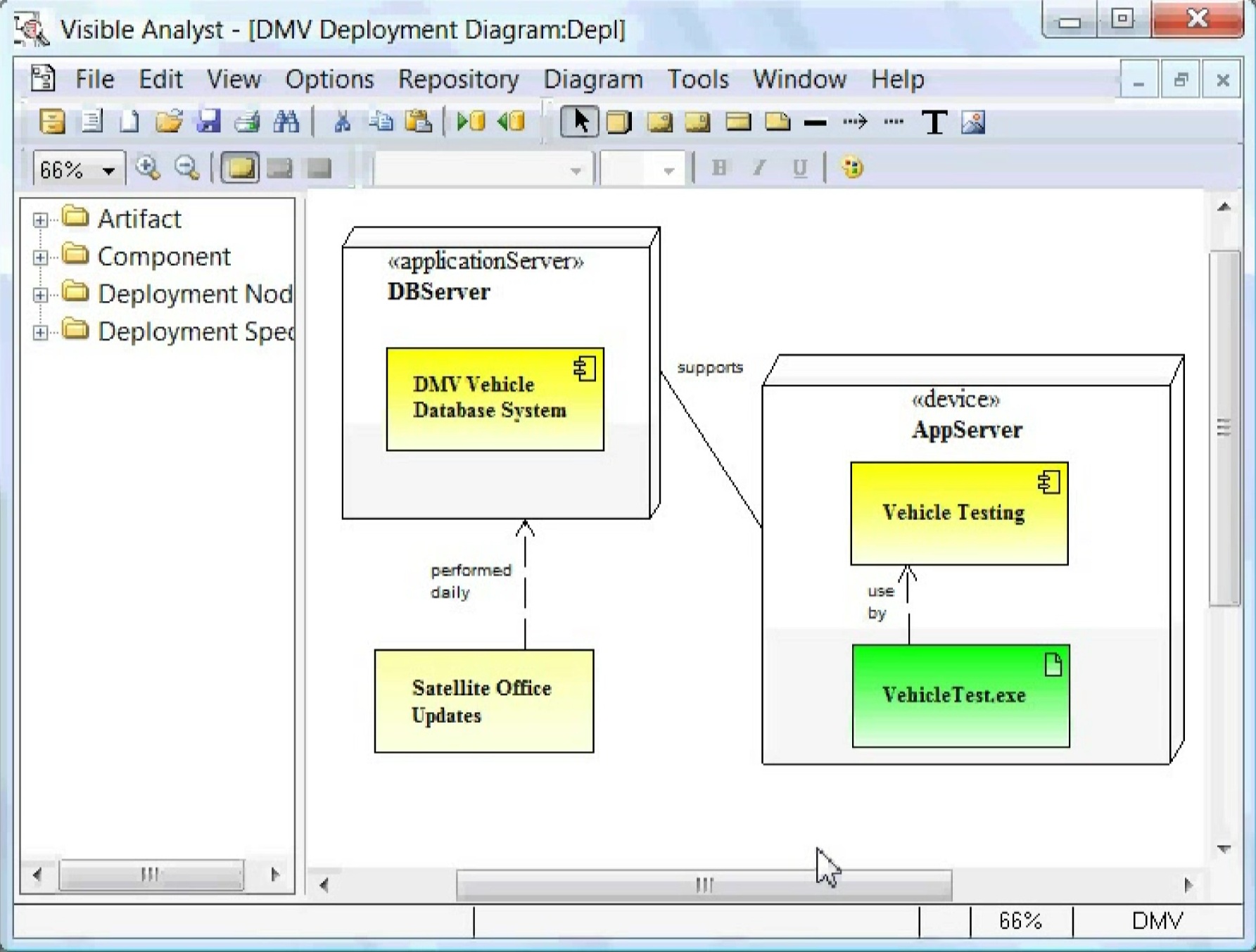Open the File menu
The height and width of the screenshot is (952, 1256).
point(95,79)
